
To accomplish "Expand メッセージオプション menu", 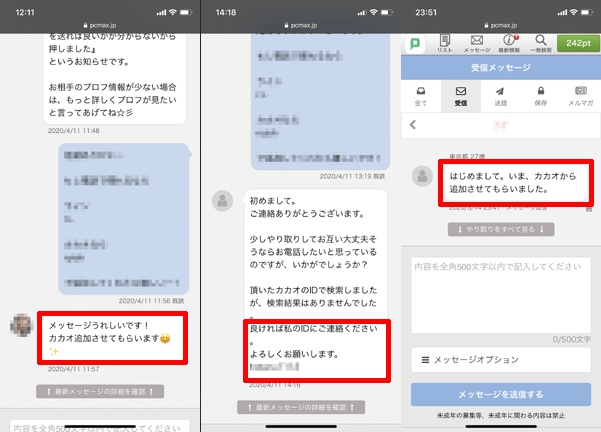I will [501, 360].
